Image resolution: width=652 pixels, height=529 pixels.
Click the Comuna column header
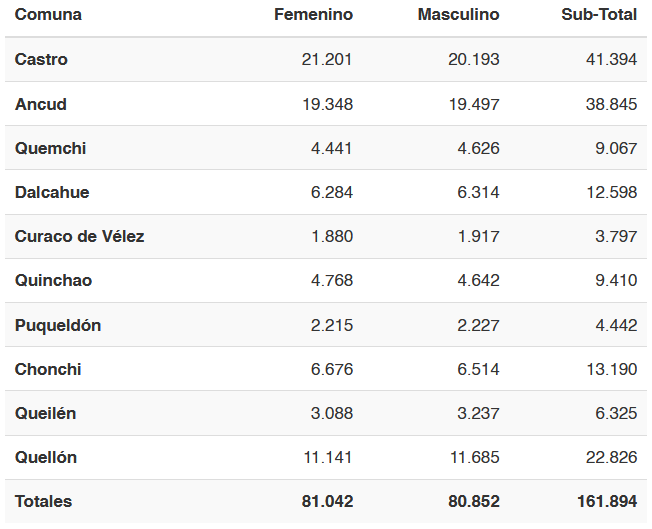point(48,15)
